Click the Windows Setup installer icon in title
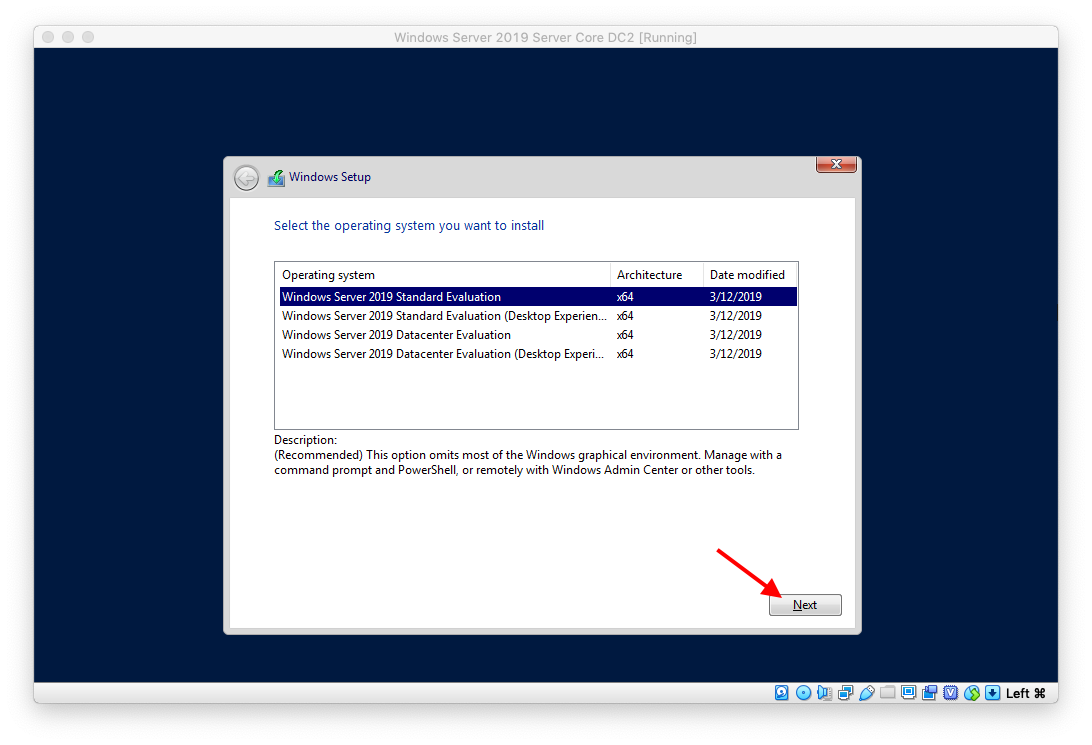Viewport: 1092px width, 745px height. (276, 178)
